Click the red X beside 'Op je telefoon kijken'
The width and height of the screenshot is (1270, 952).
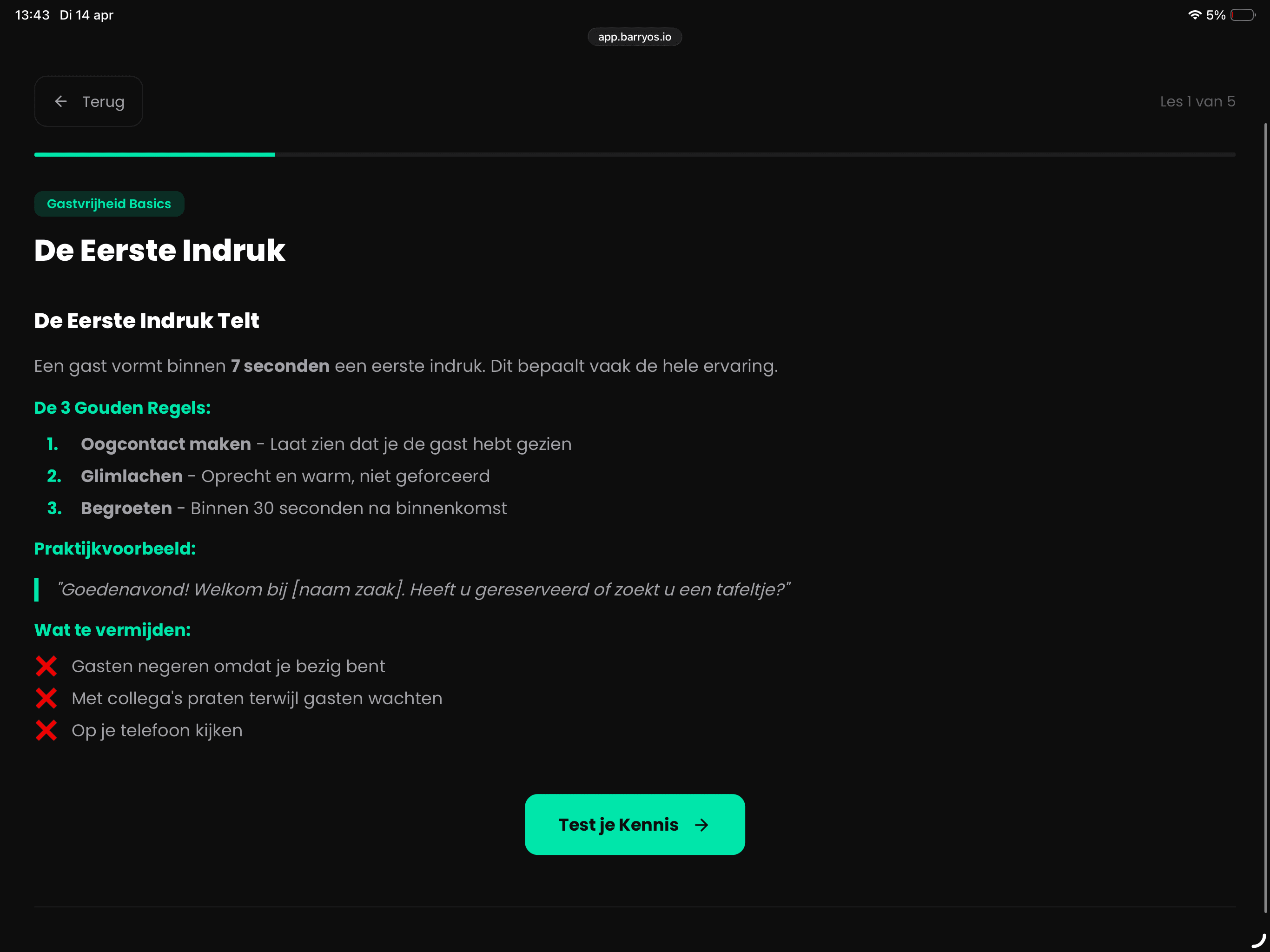[x=46, y=730]
